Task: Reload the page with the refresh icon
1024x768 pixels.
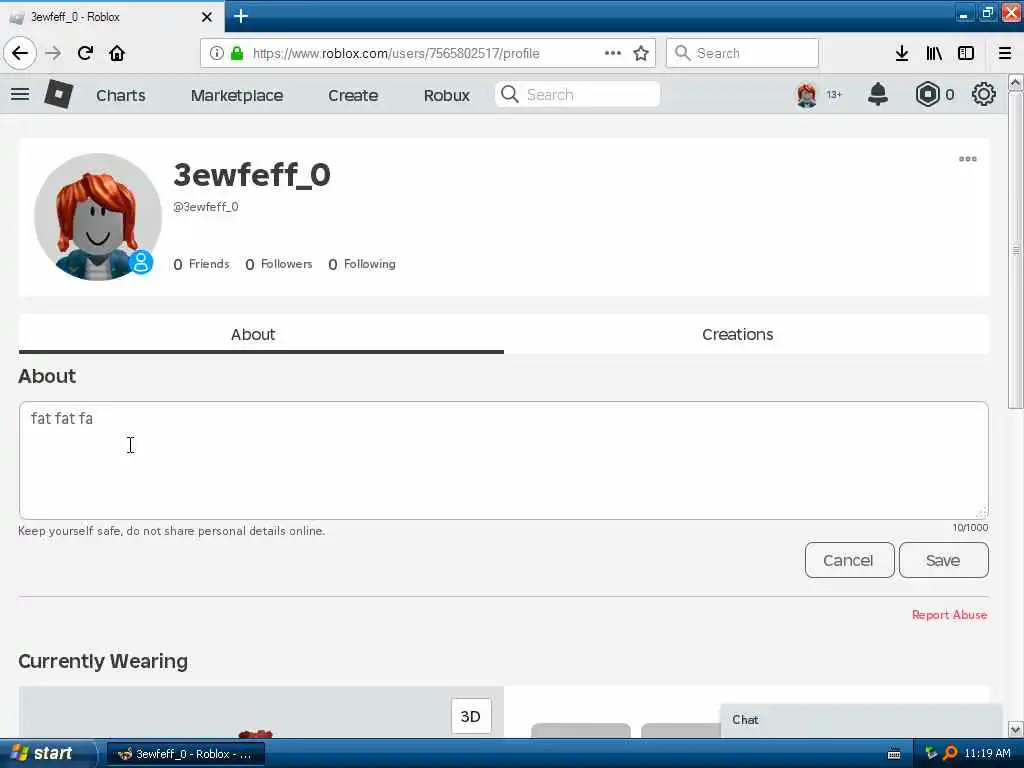Action: (85, 53)
